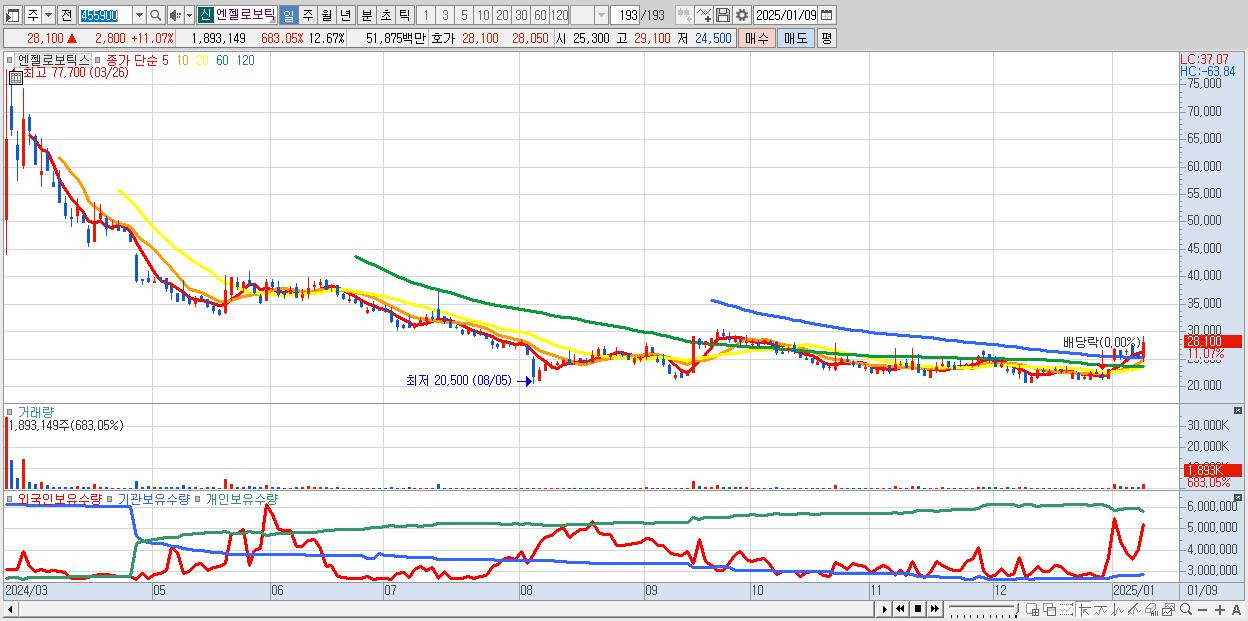1248x621 pixels.
Task: Open the dropdown arrow beside speaker icon
Action: (189, 15)
